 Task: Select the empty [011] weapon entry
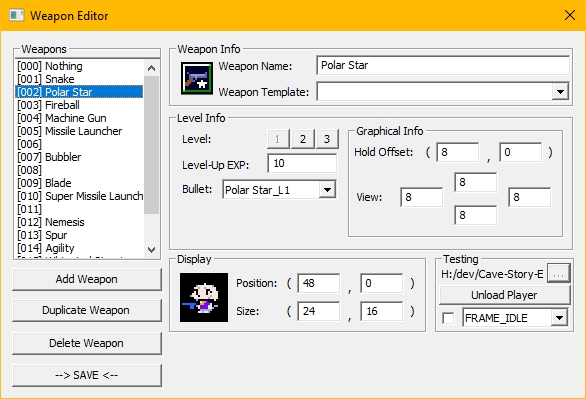coord(79,209)
